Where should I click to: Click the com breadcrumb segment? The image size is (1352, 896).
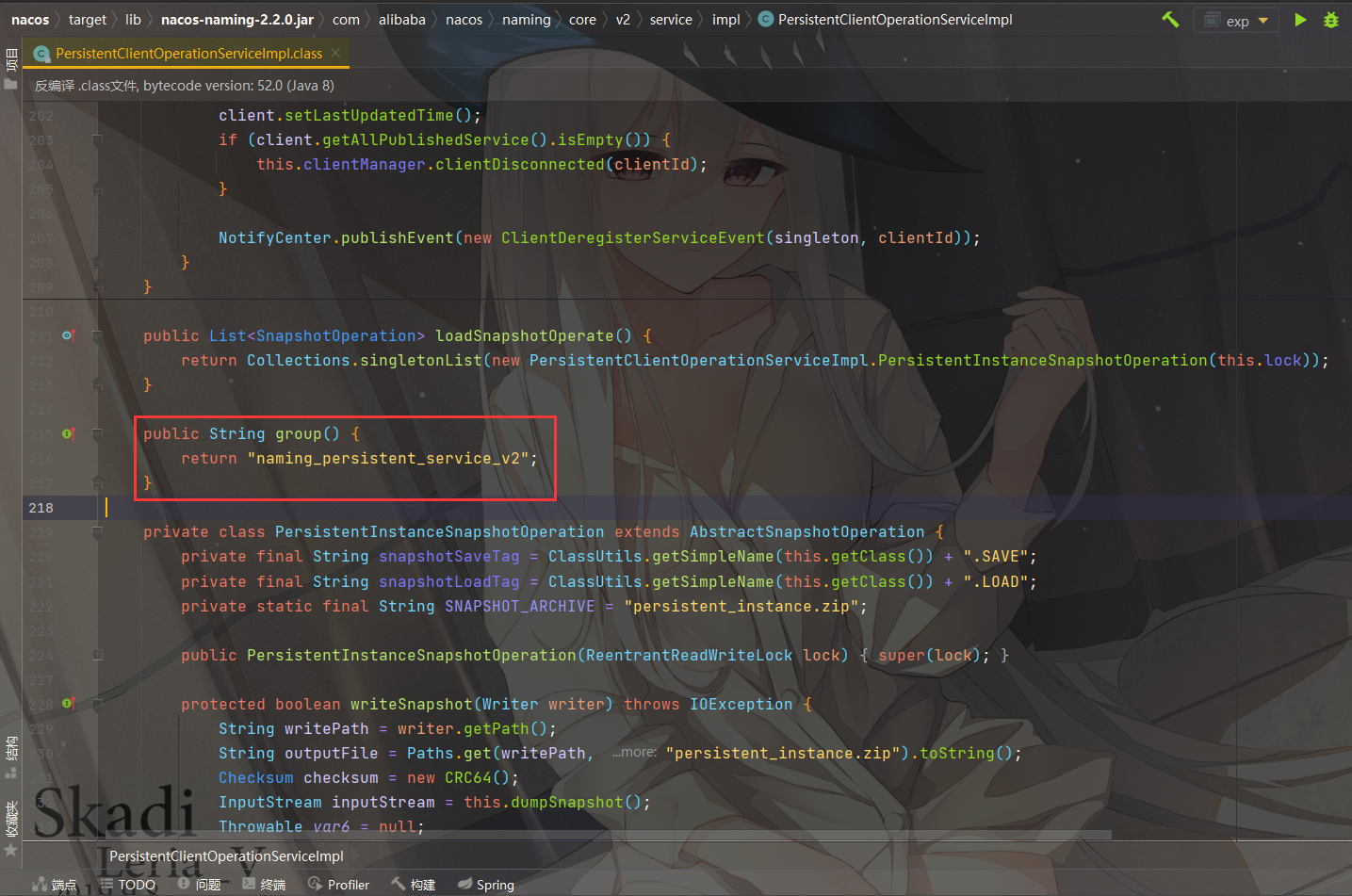346,19
